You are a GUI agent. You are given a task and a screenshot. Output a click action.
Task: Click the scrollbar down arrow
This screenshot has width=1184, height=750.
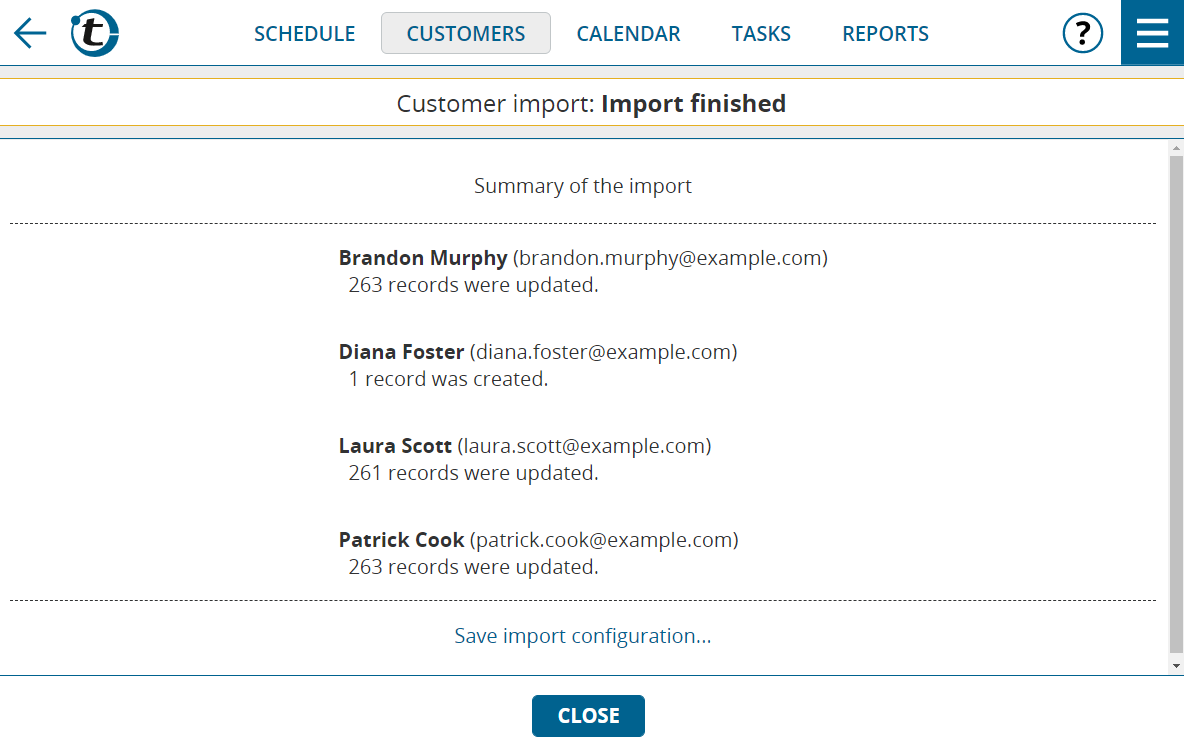1176,666
